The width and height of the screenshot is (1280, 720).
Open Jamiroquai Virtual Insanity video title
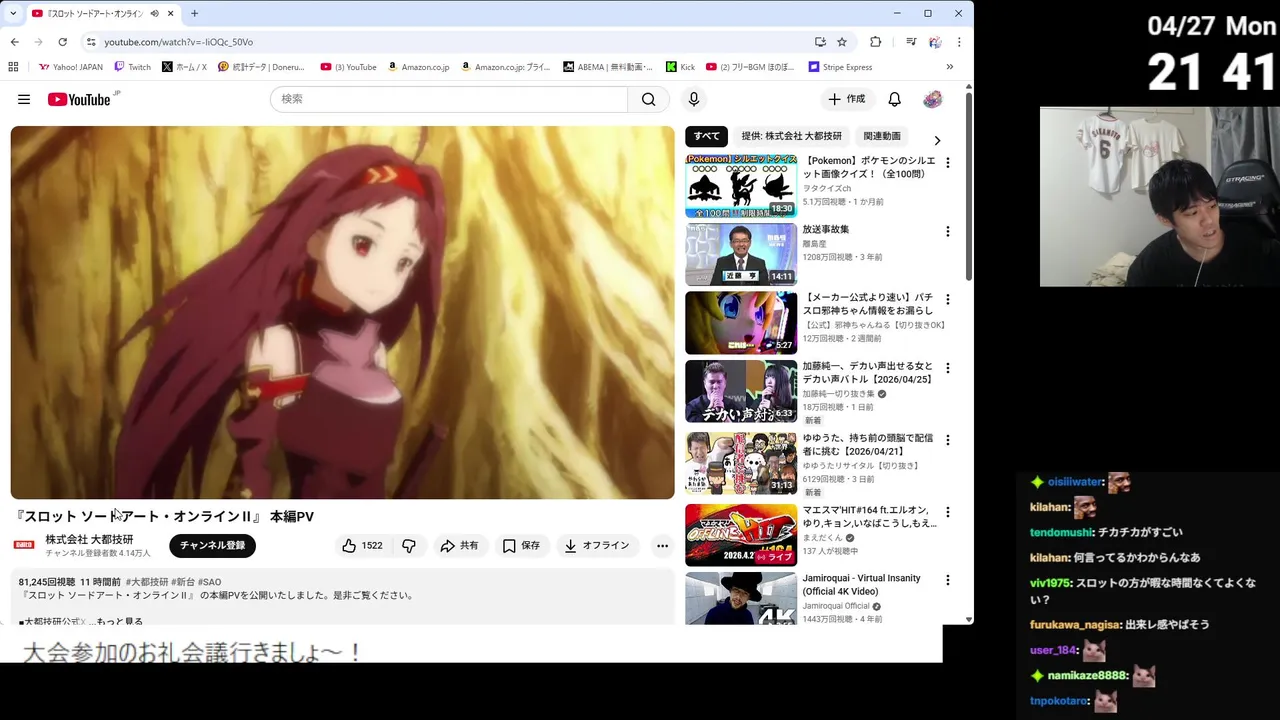pos(861,585)
